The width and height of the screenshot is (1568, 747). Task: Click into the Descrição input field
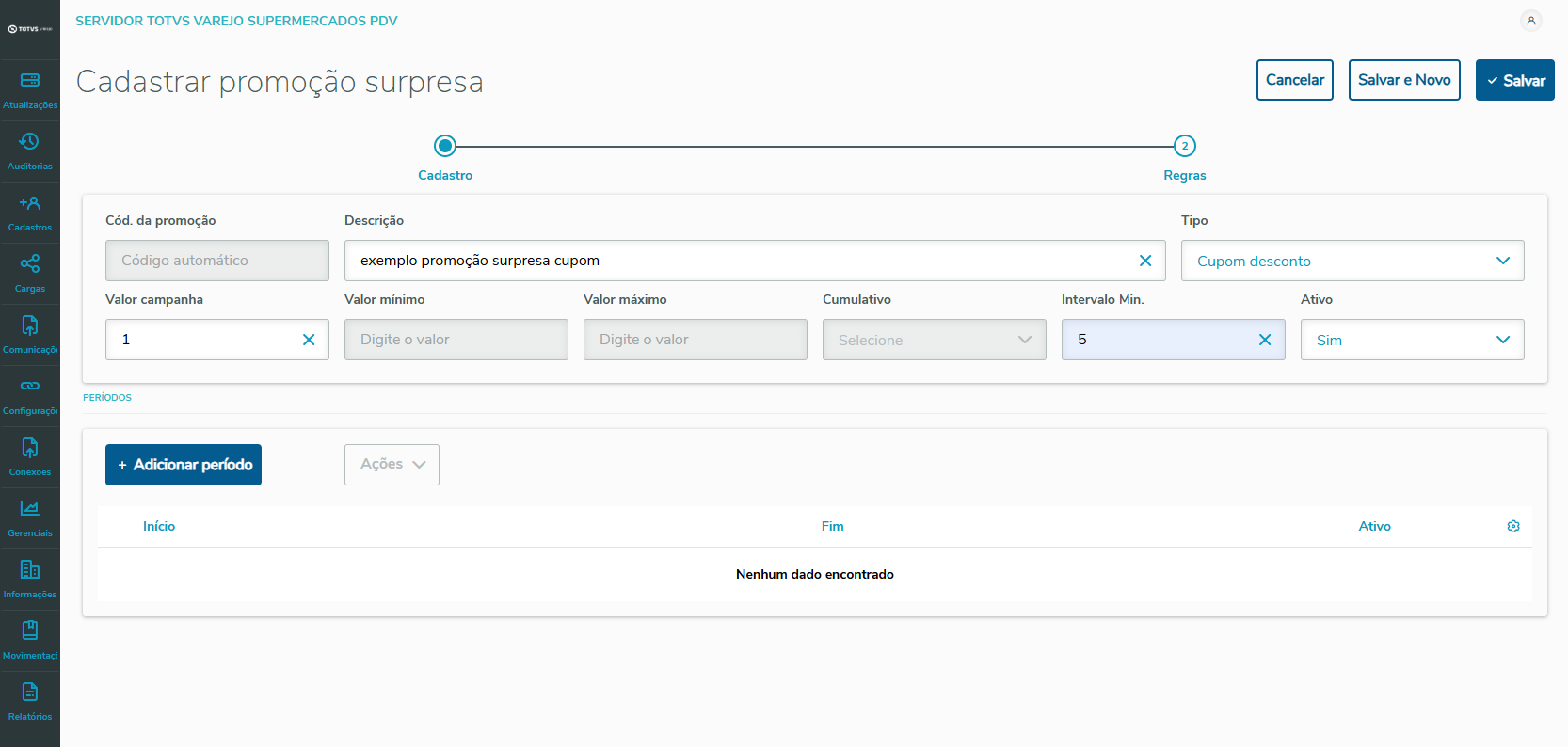(x=734, y=261)
